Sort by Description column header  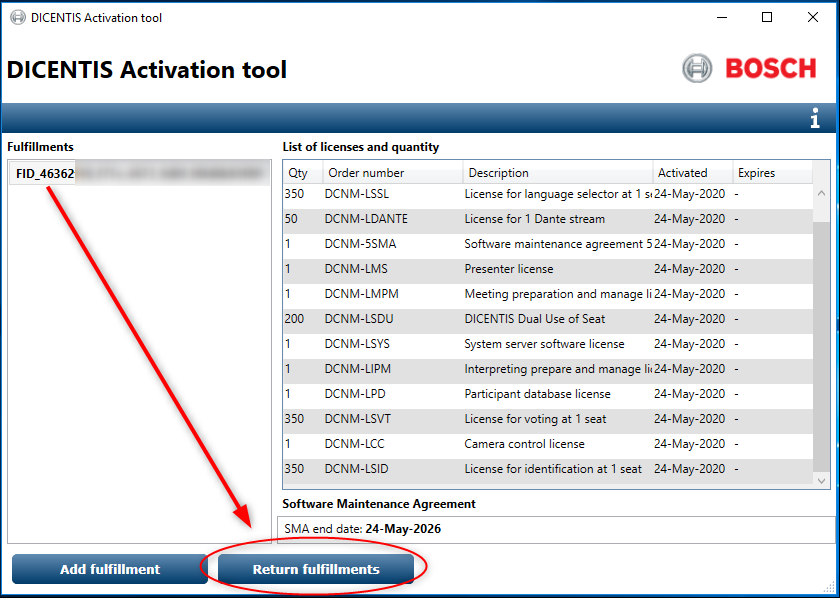pyautogui.click(x=558, y=173)
